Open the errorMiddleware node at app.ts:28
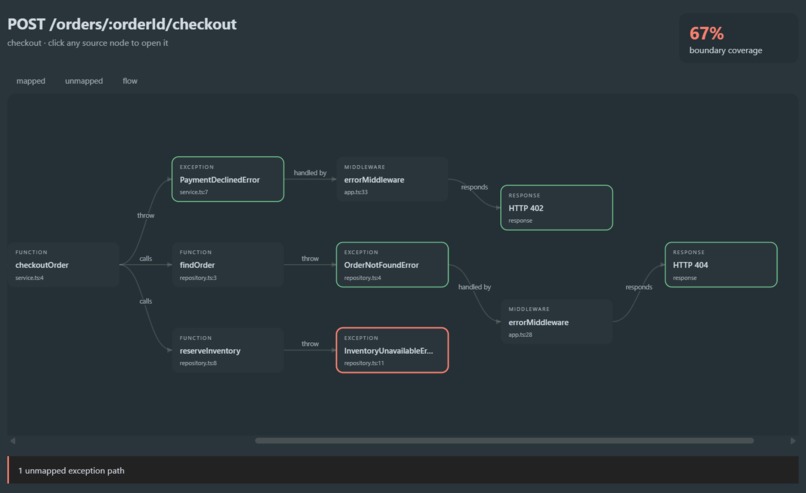The width and height of the screenshot is (806, 493). [x=557, y=322]
